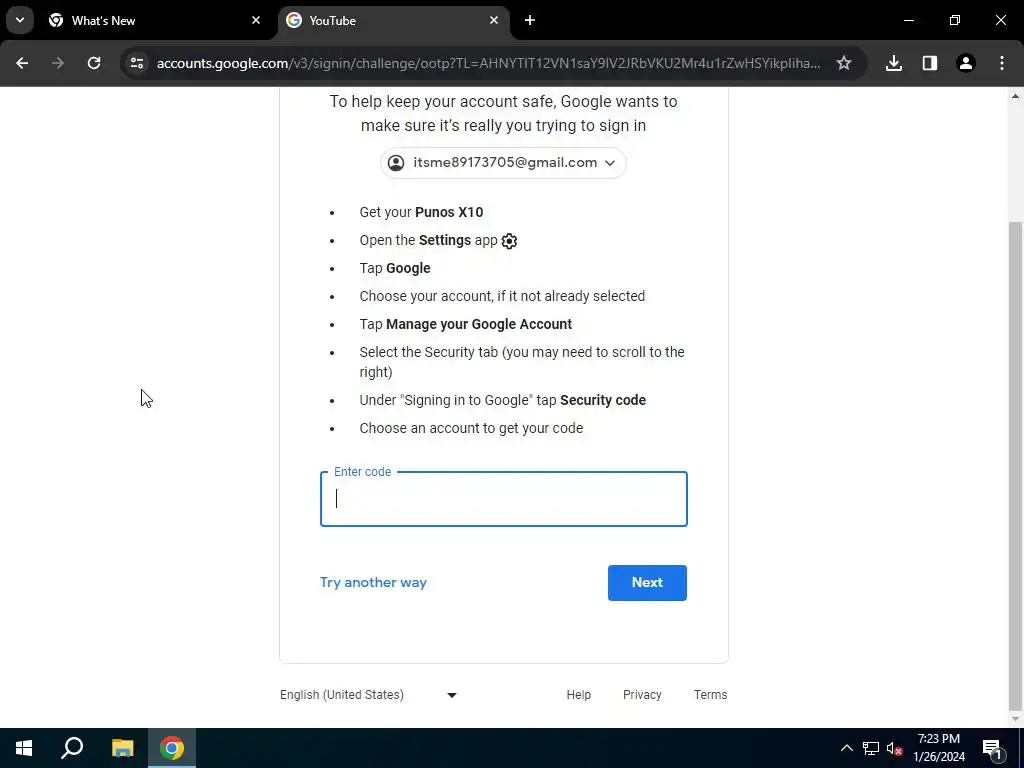Image resolution: width=1024 pixels, height=768 pixels.
Task: Click the Settings gear icon in instructions
Action: click(509, 241)
